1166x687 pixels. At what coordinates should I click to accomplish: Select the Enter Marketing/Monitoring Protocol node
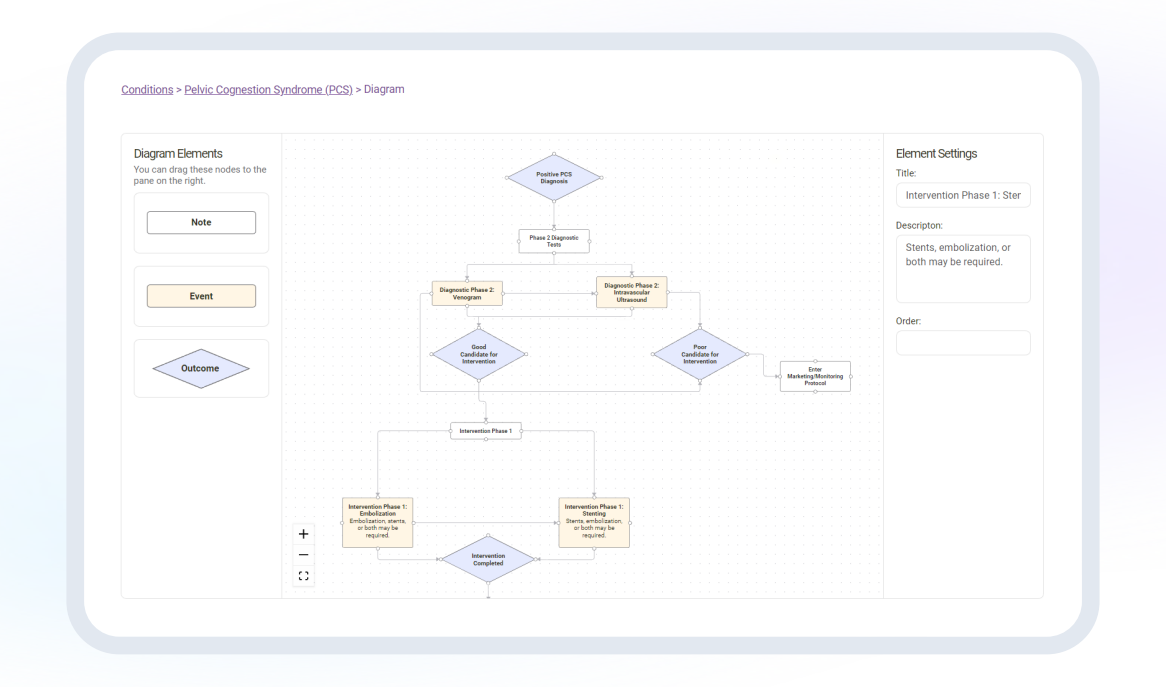[x=815, y=376]
